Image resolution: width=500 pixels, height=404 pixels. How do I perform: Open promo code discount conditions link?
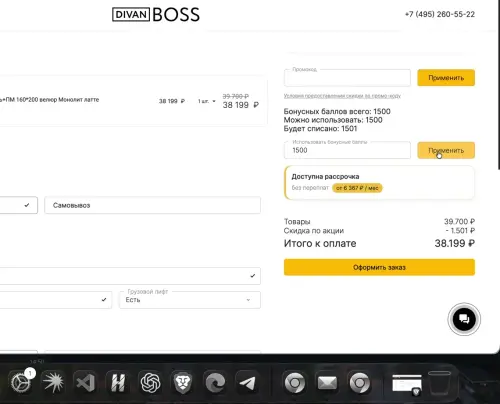[342, 96]
